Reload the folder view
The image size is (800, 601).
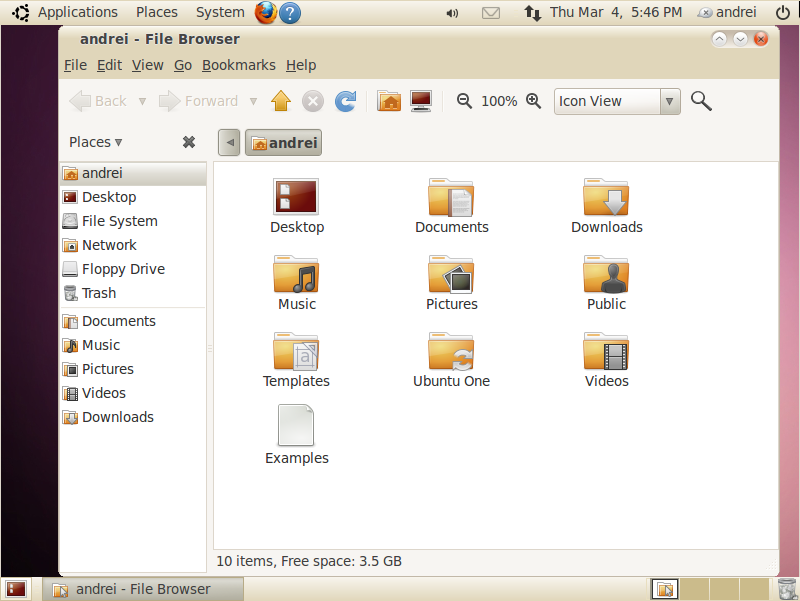pos(345,101)
